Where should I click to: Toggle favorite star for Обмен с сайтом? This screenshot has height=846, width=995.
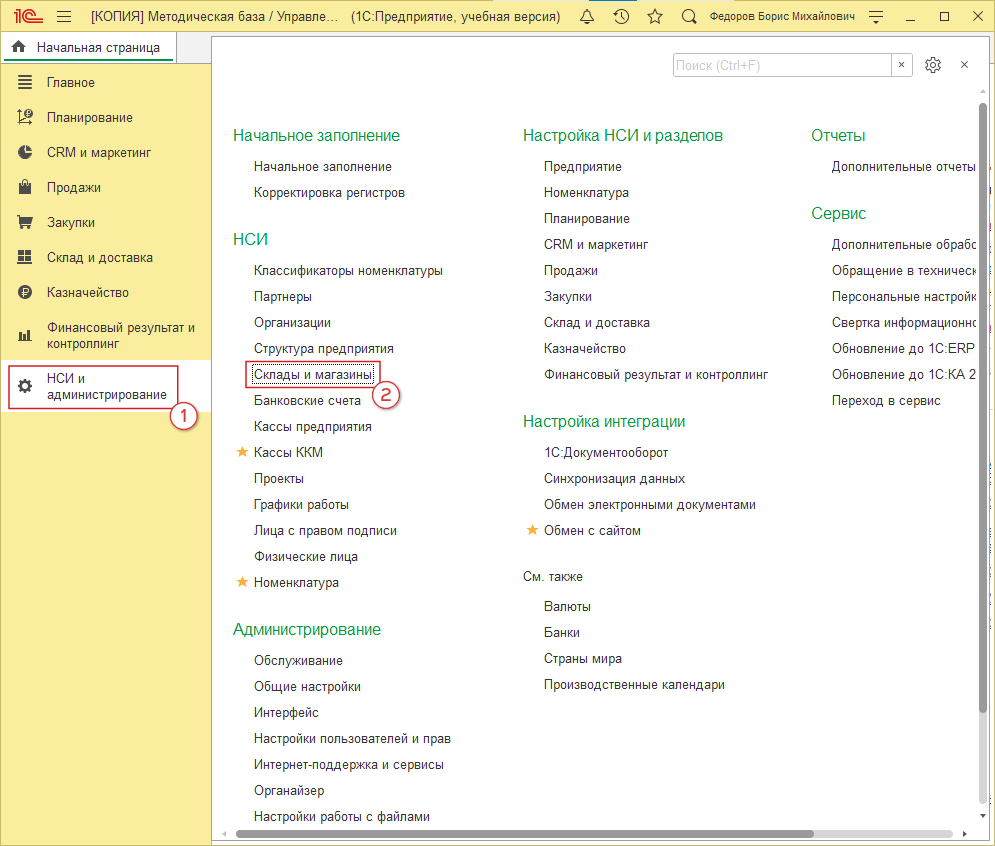pos(532,530)
